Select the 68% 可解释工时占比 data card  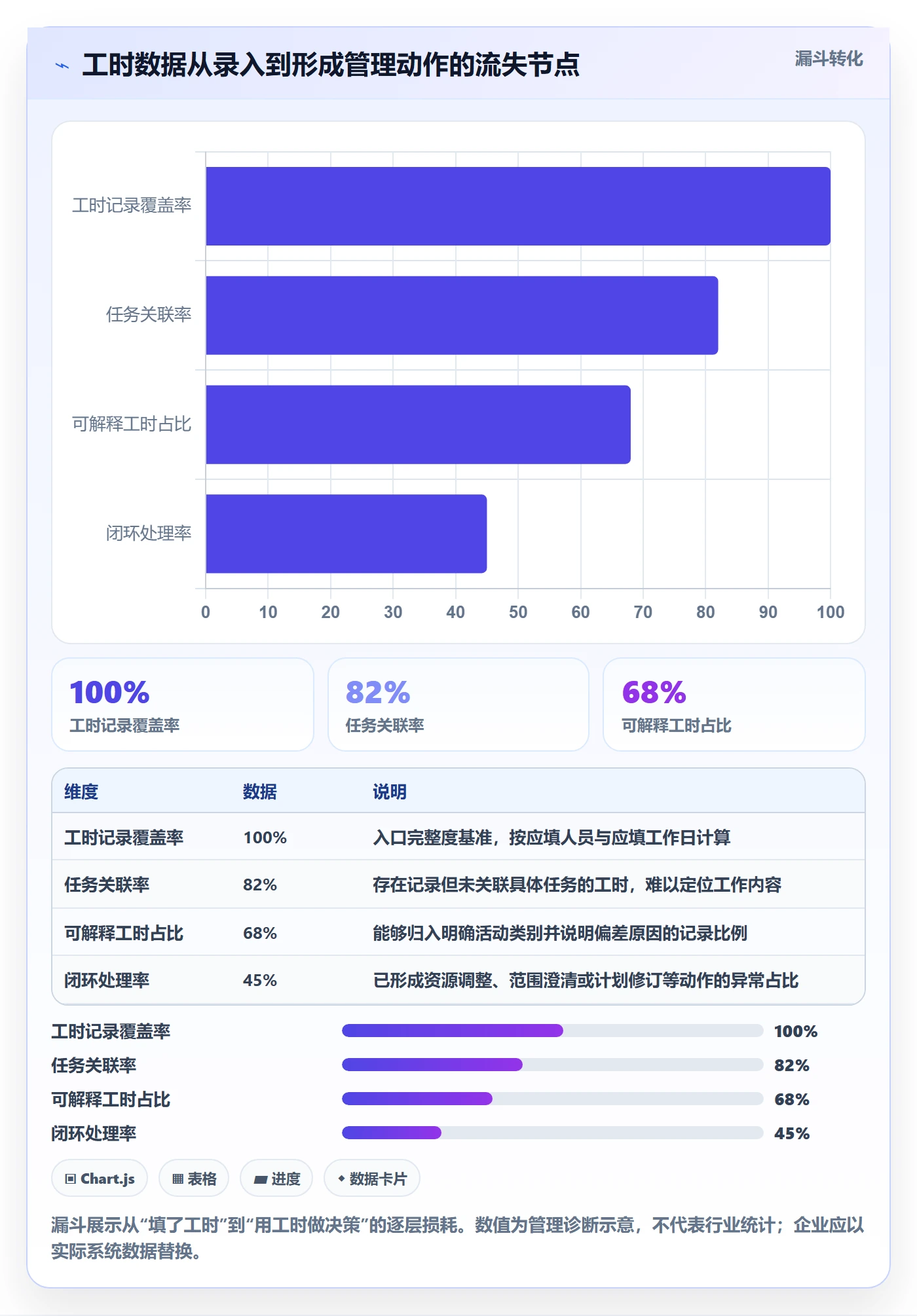tap(734, 704)
